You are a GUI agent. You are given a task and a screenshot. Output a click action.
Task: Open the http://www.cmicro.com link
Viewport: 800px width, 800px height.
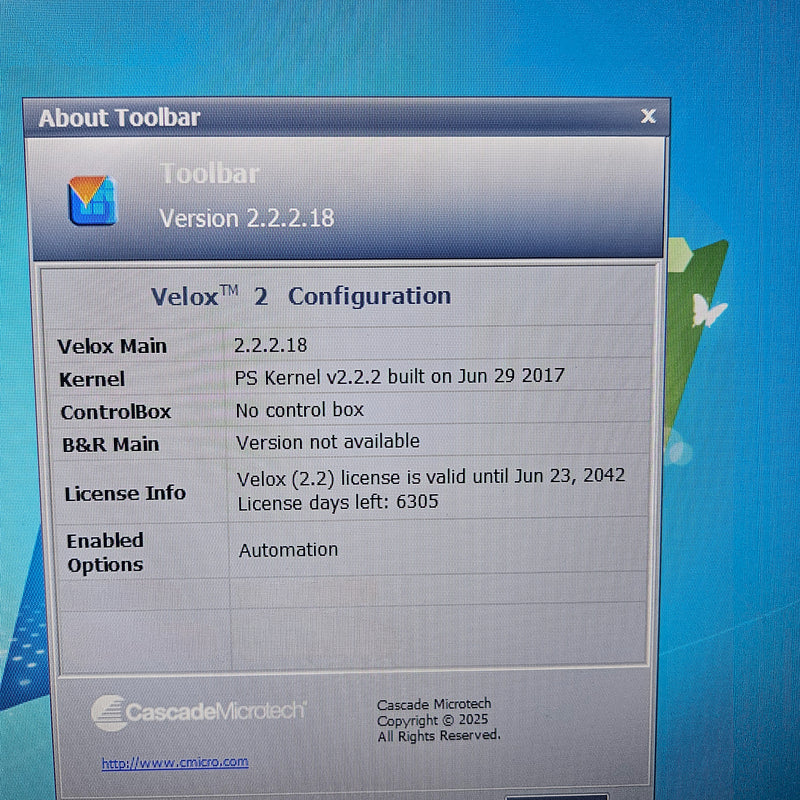[175, 762]
